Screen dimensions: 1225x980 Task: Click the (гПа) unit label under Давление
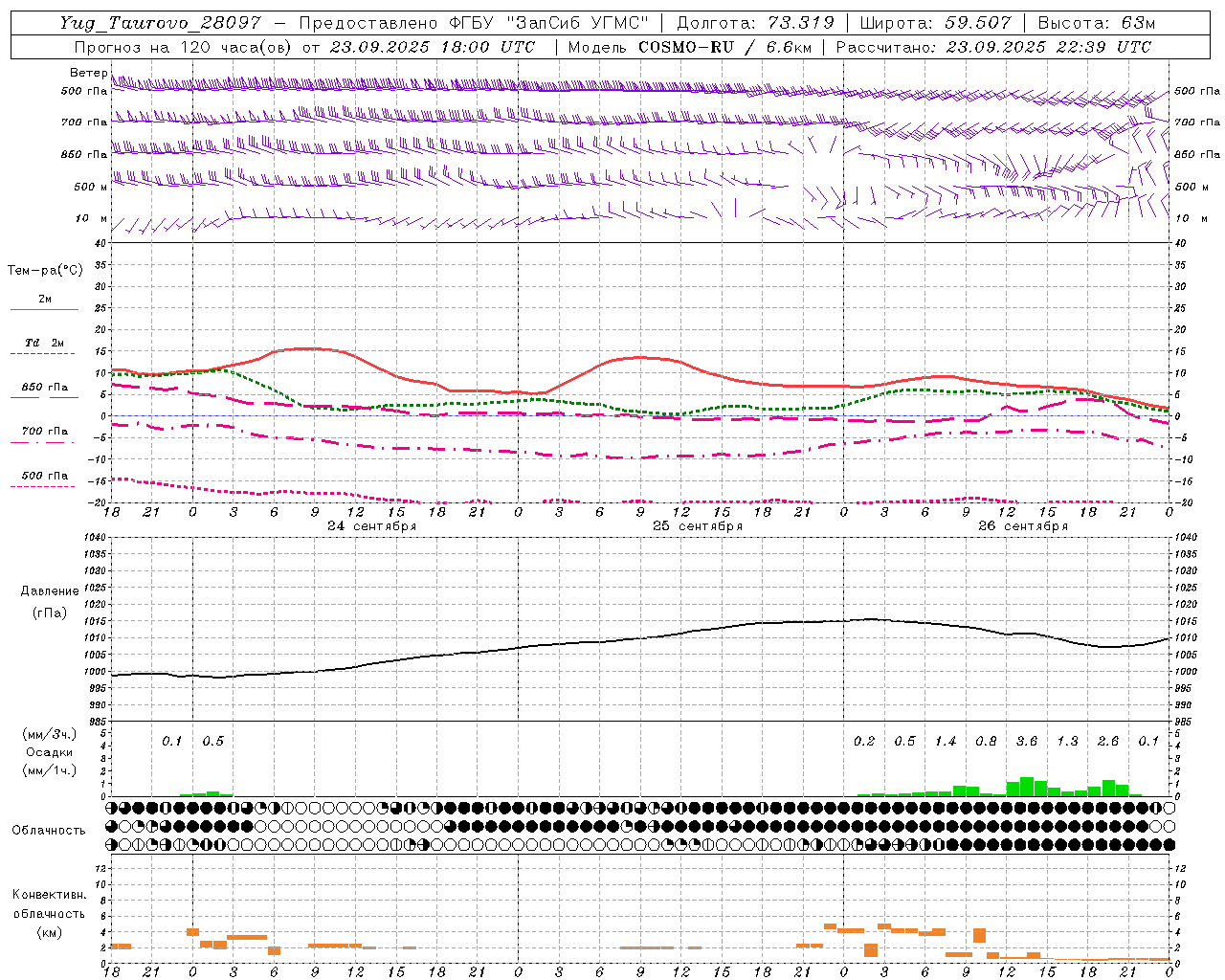coord(50,613)
